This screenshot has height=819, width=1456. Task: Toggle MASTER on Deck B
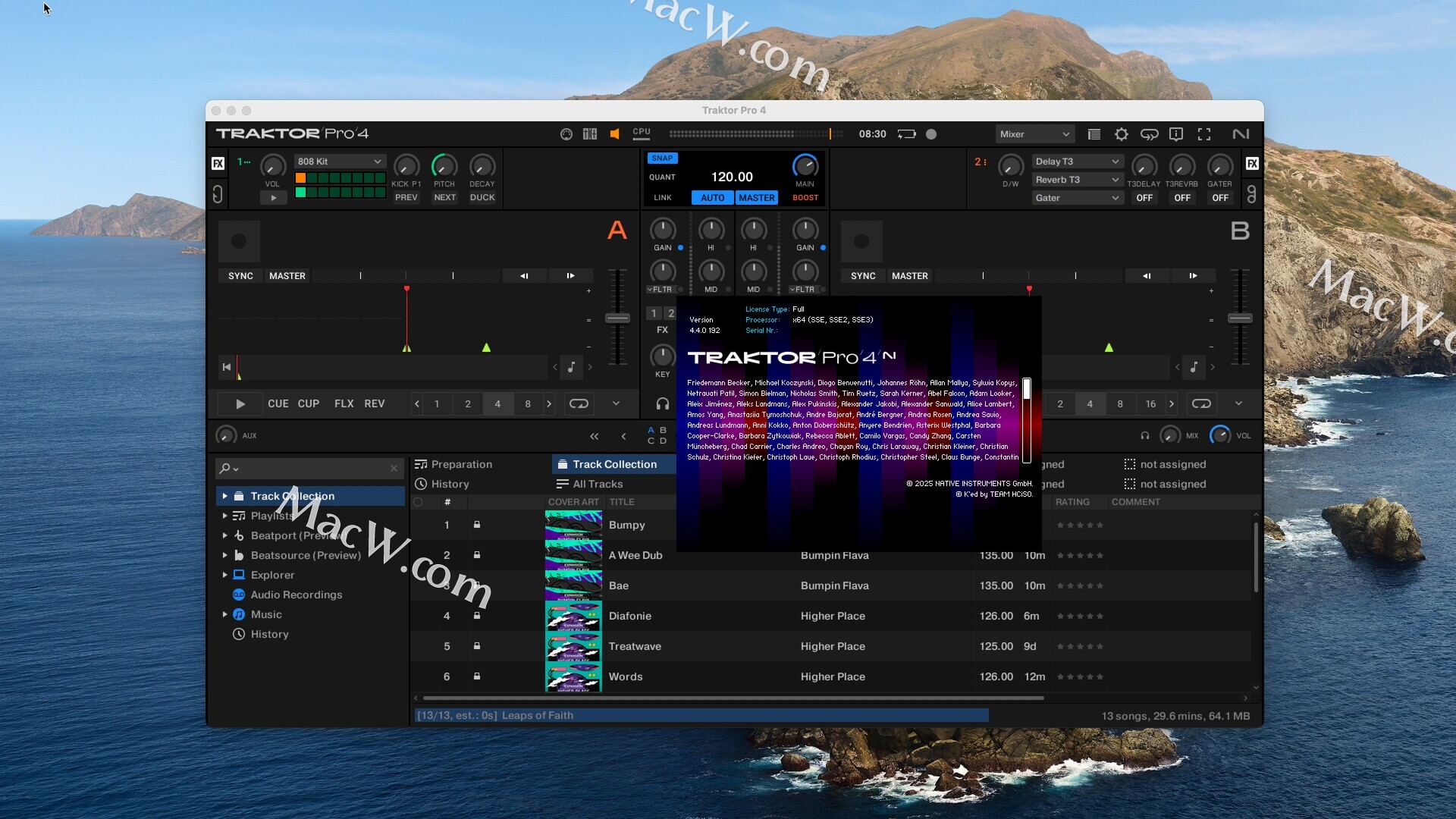909,276
